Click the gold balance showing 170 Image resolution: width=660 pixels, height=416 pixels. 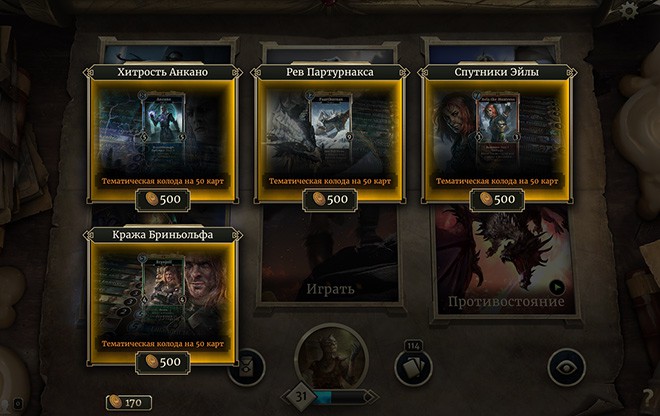[129, 403]
